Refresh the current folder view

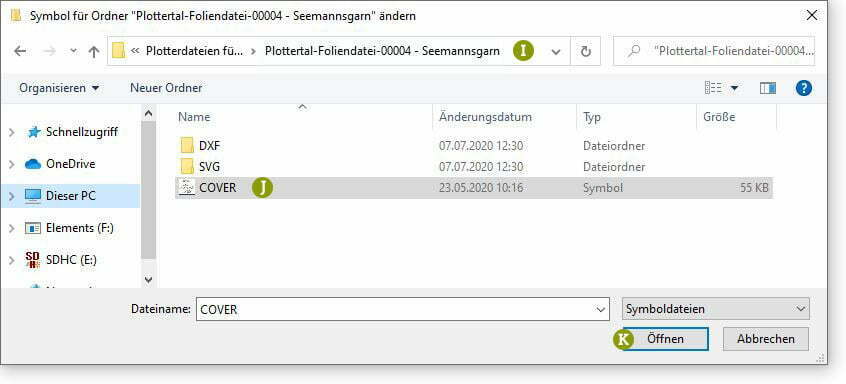click(x=585, y=51)
